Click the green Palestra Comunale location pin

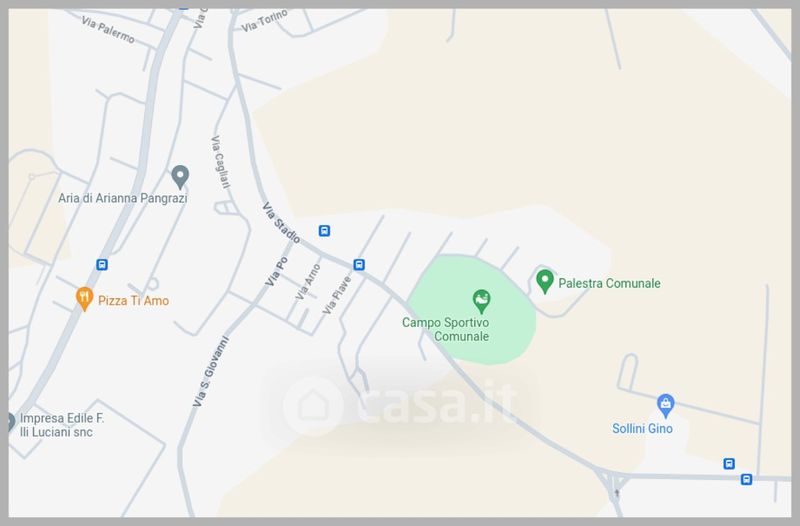coord(545,282)
